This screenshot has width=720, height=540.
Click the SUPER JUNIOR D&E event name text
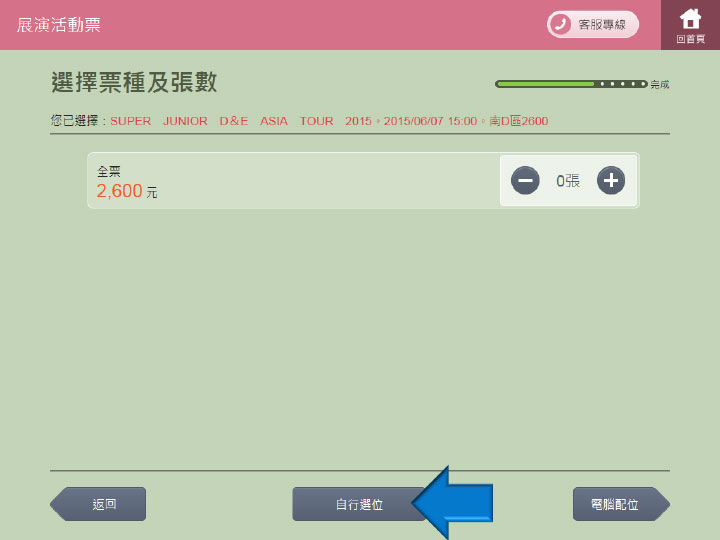click(240, 121)
